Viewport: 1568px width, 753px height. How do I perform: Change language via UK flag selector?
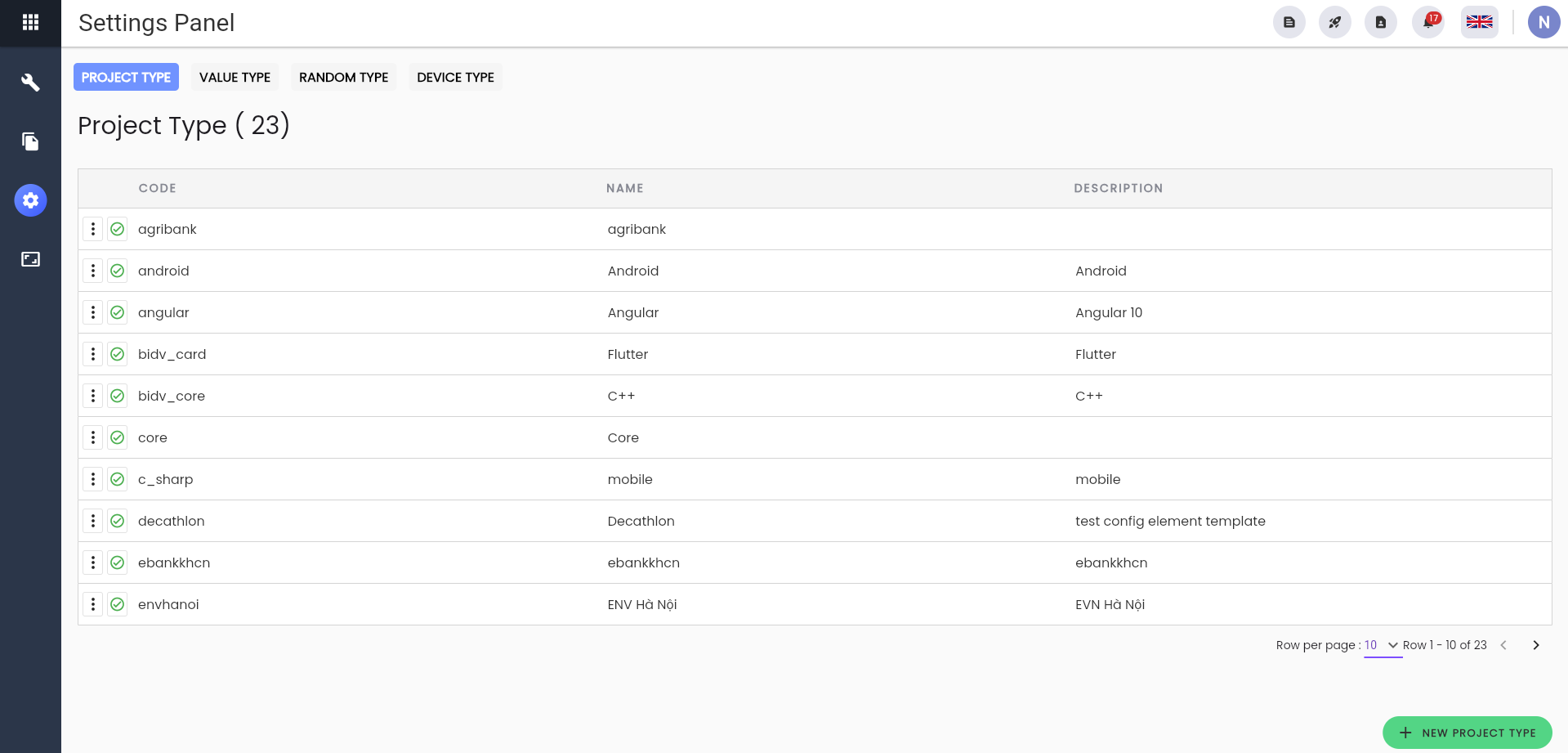pos(1479,22)
